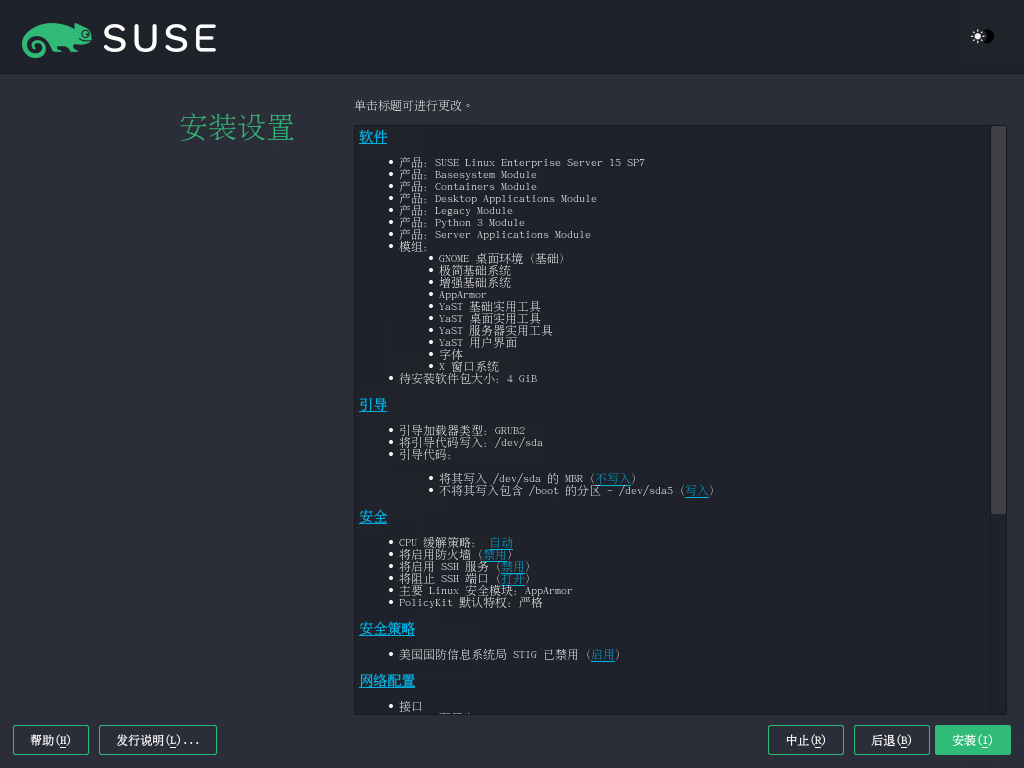Image resolution: width=1024 pixels, height=768 pixels.
Task: Click 禁用 link on the SSH service line
Action: (x=513, y=567)
